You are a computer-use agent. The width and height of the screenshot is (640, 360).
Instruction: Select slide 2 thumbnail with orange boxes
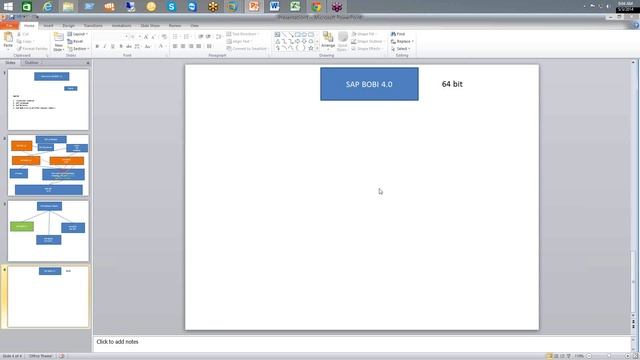48,165
